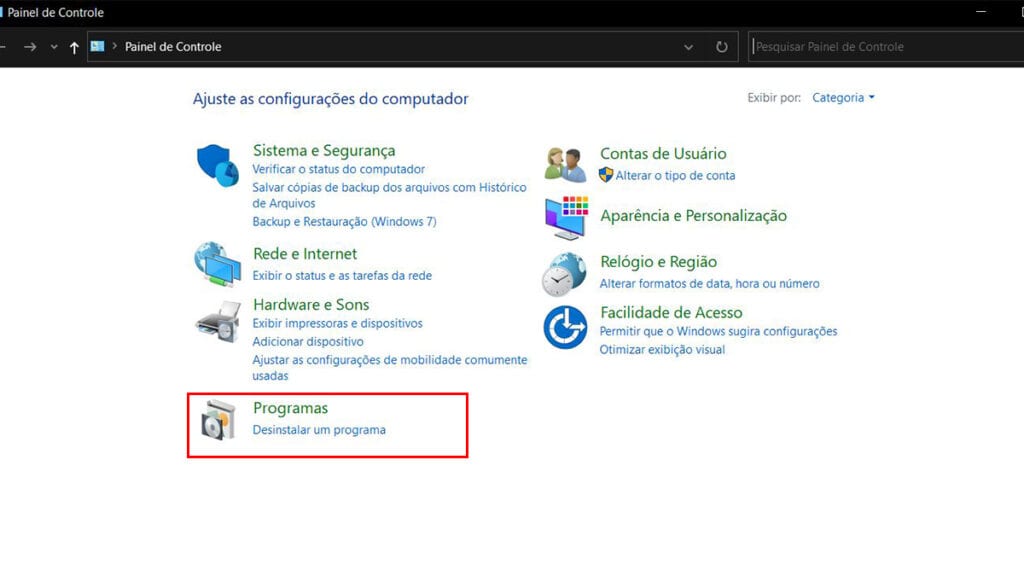Click Desinstalar um programa
The height and width of the screenshot is (576, 1024).
[319, 430]
